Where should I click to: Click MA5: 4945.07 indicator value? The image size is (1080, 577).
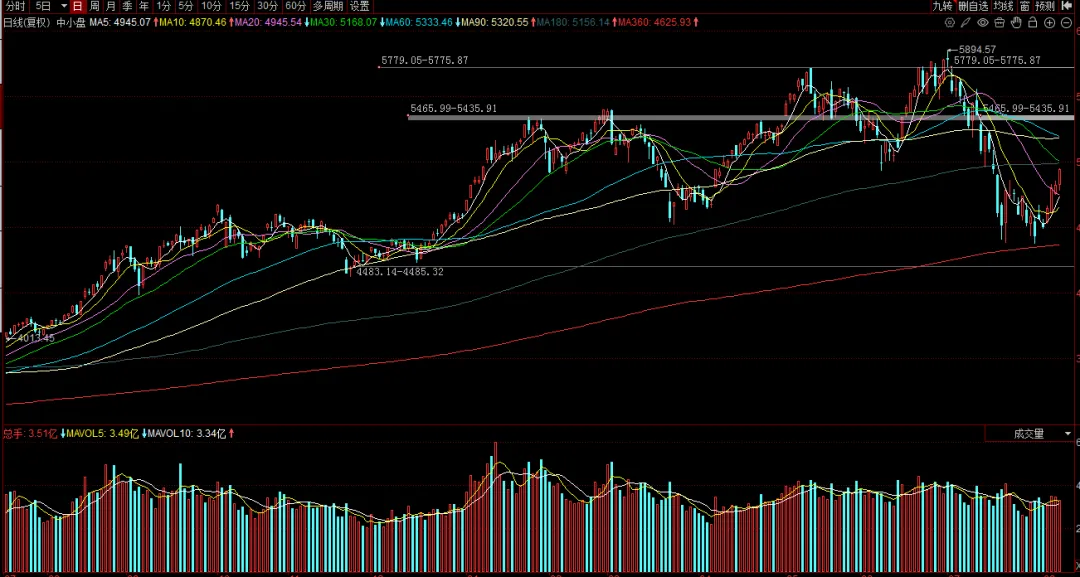click(121, 23)
